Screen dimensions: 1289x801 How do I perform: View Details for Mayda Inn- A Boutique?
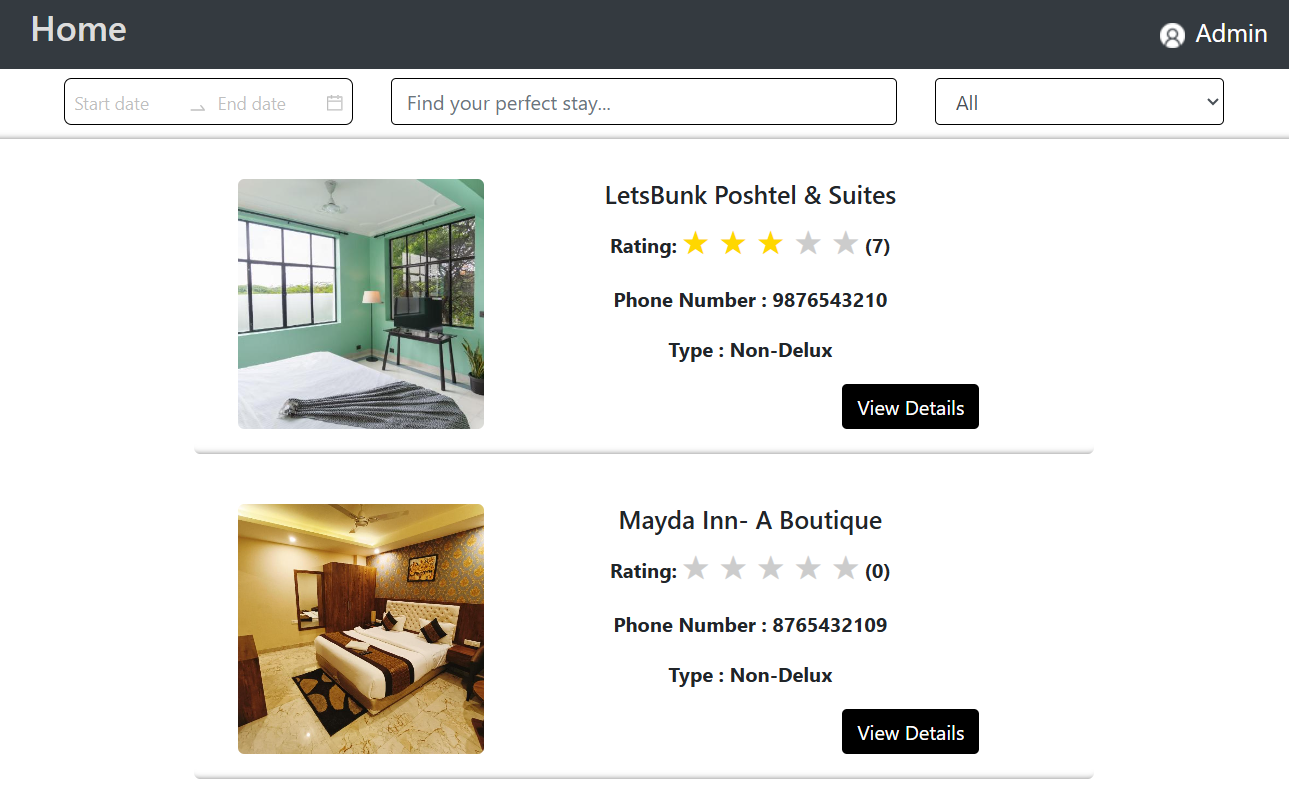(x=910, y=732)
